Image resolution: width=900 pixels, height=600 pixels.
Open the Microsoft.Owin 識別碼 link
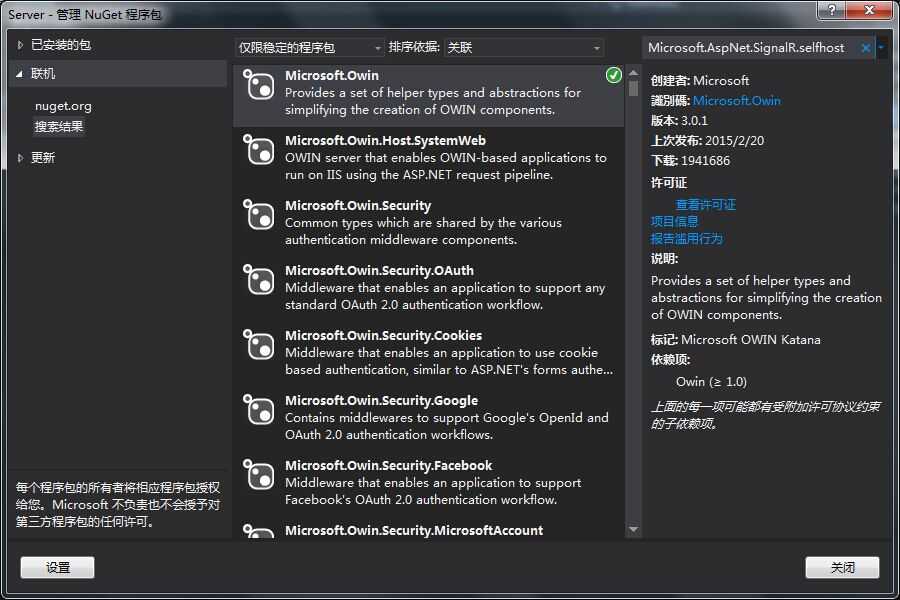coord(736,101)
